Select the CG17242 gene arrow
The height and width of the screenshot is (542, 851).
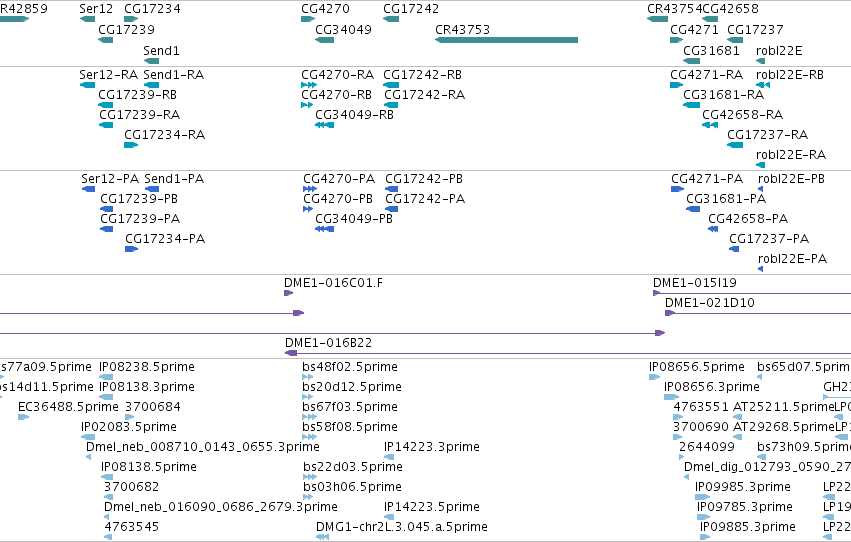tap(391, 19)
